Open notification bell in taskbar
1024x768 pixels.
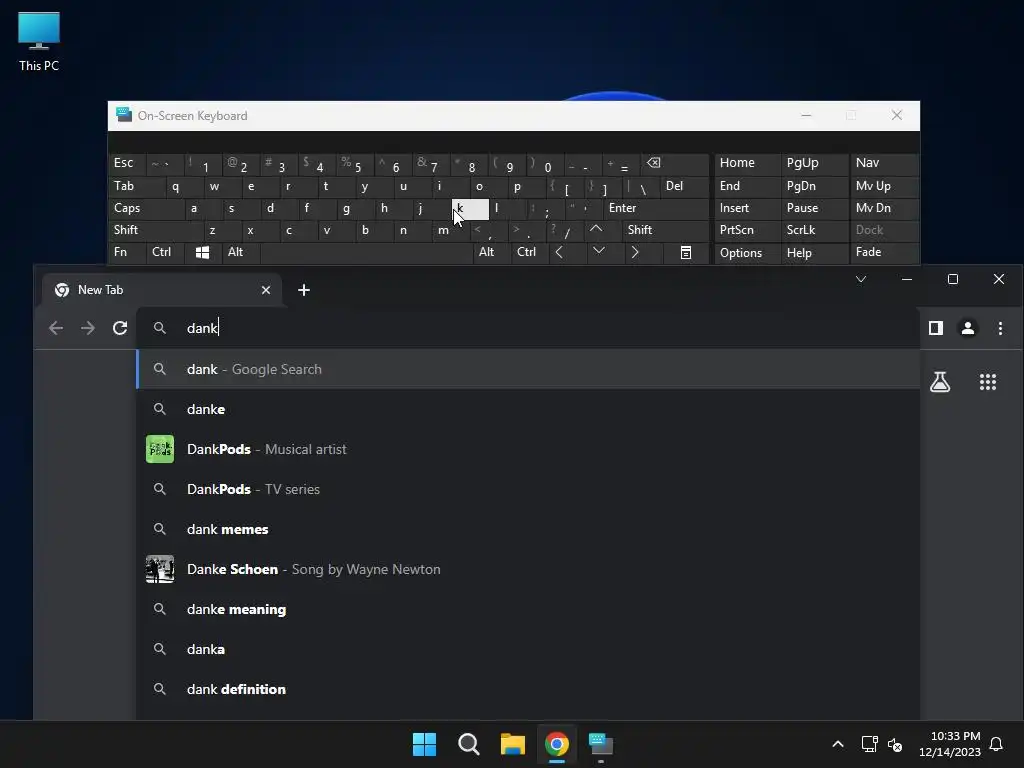(x=997, y=744)
